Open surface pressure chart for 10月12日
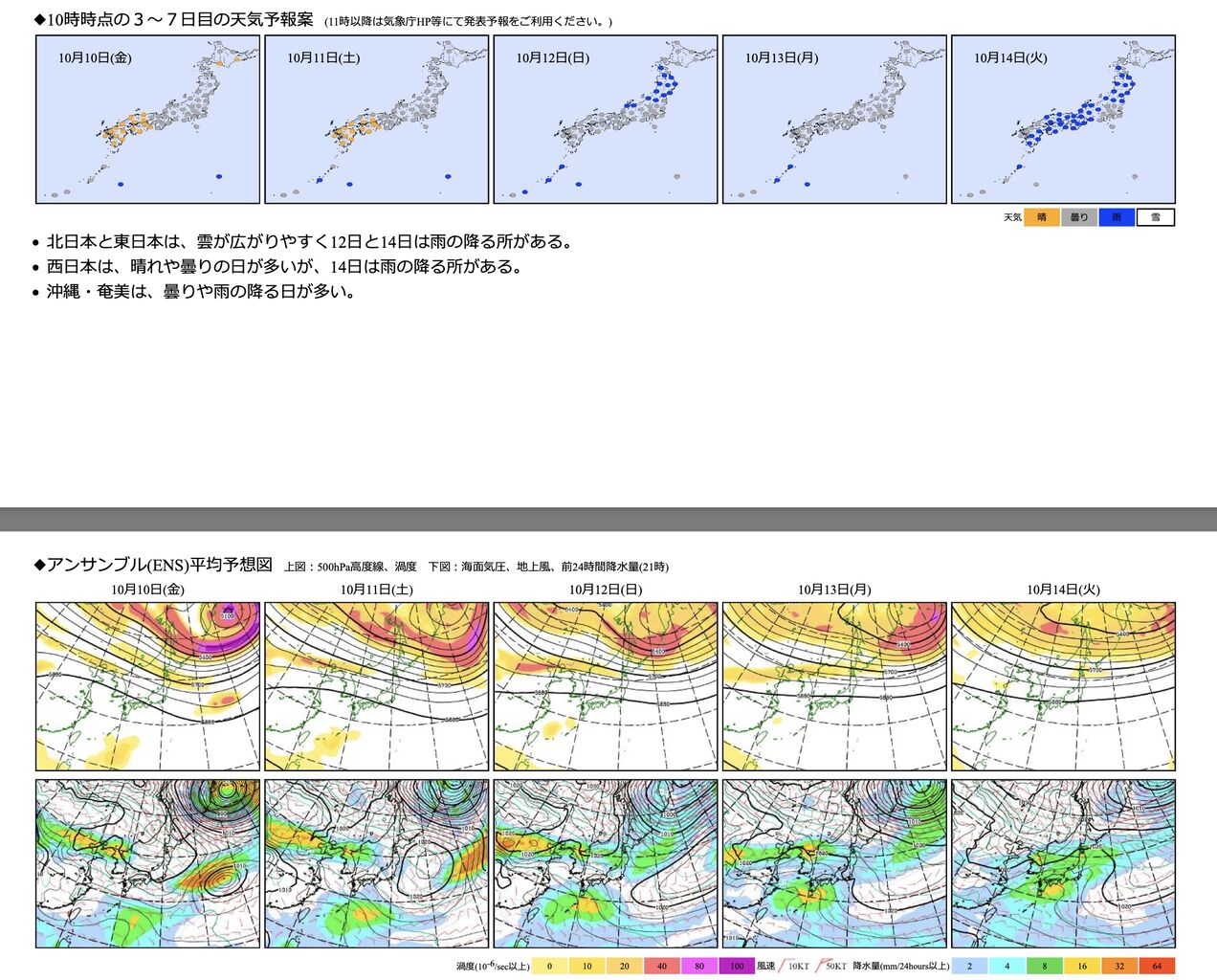This screenshot has width=1217, height=980. pyautogui.click(x=606, y=863)
